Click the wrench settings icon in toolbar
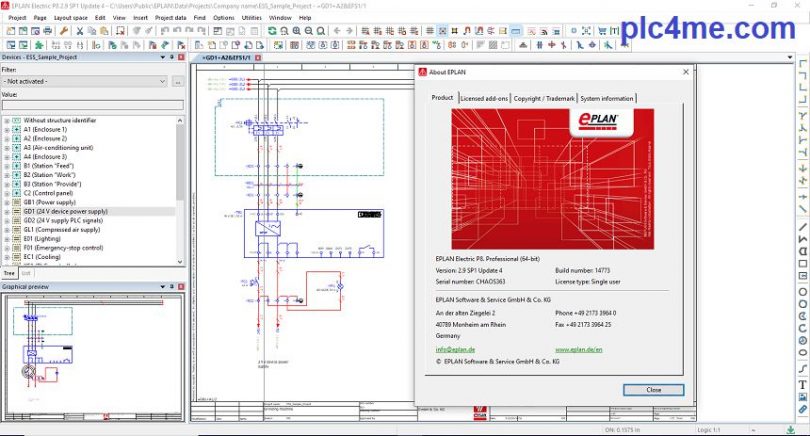 (x=64, y=31)
